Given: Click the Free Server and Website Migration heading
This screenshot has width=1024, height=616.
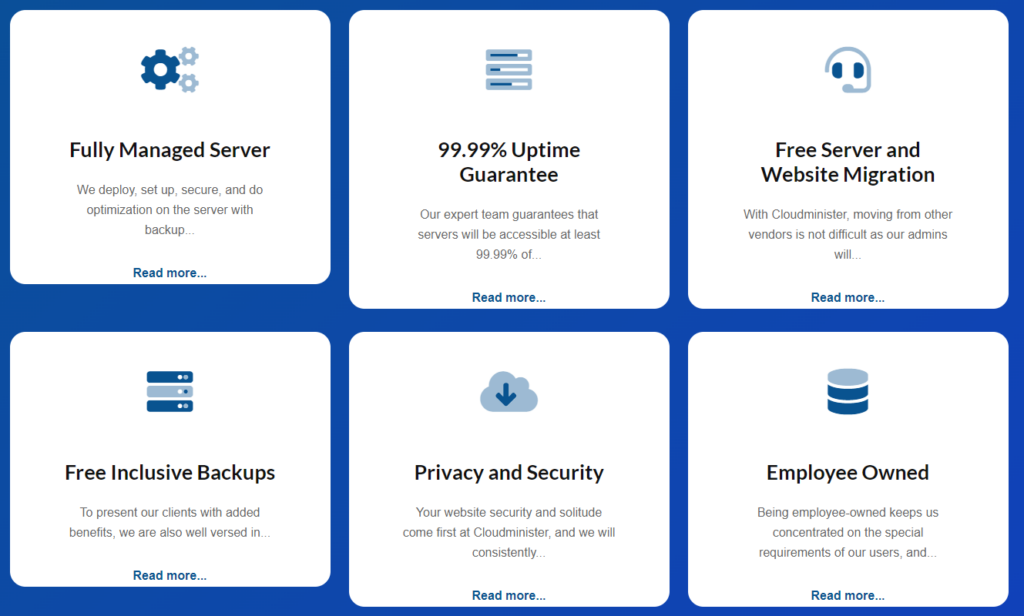Looking at the screenshot, I should (848, 162).
